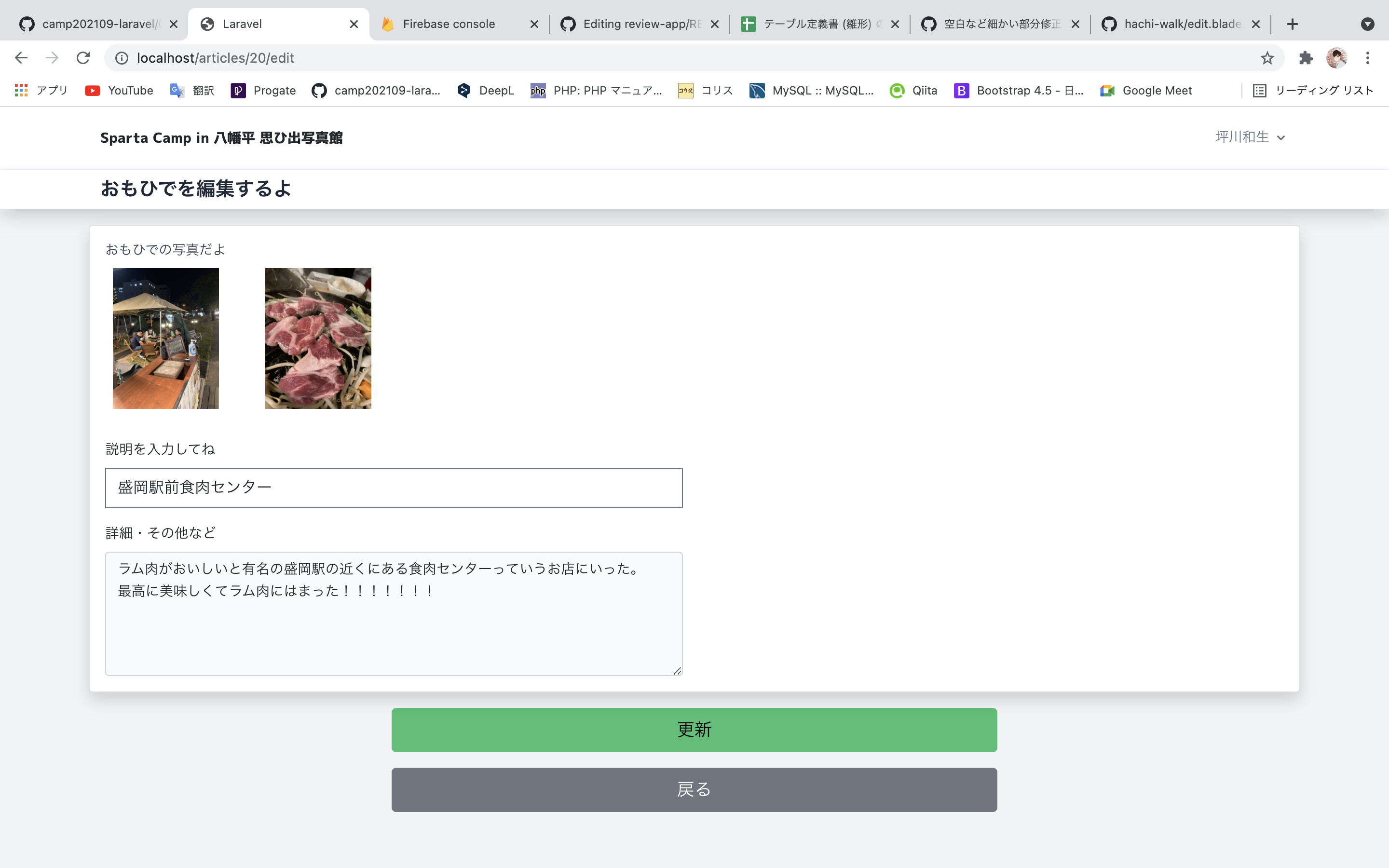
Task: Reload the current page
Action: point(83,57)
